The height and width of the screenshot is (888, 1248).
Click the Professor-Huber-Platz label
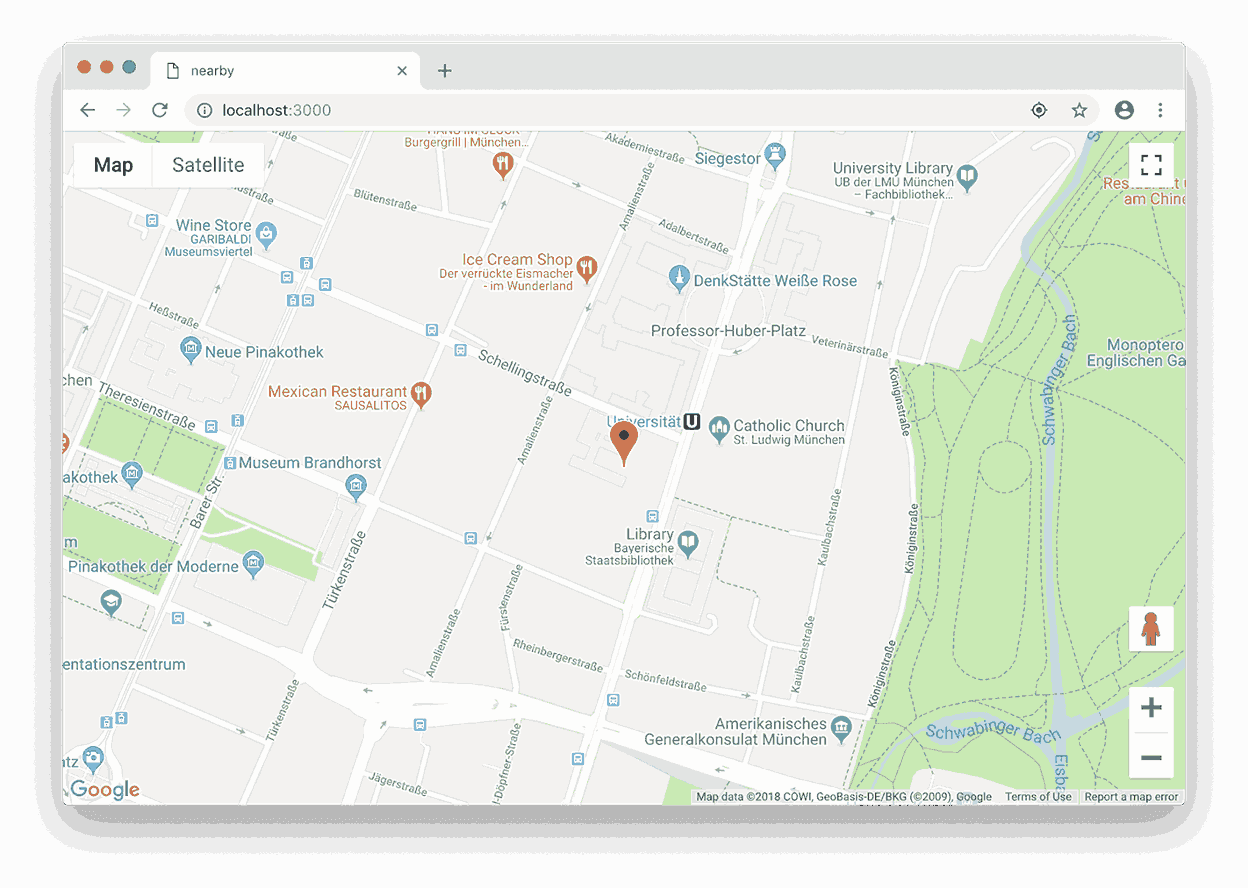pos(728,330)
